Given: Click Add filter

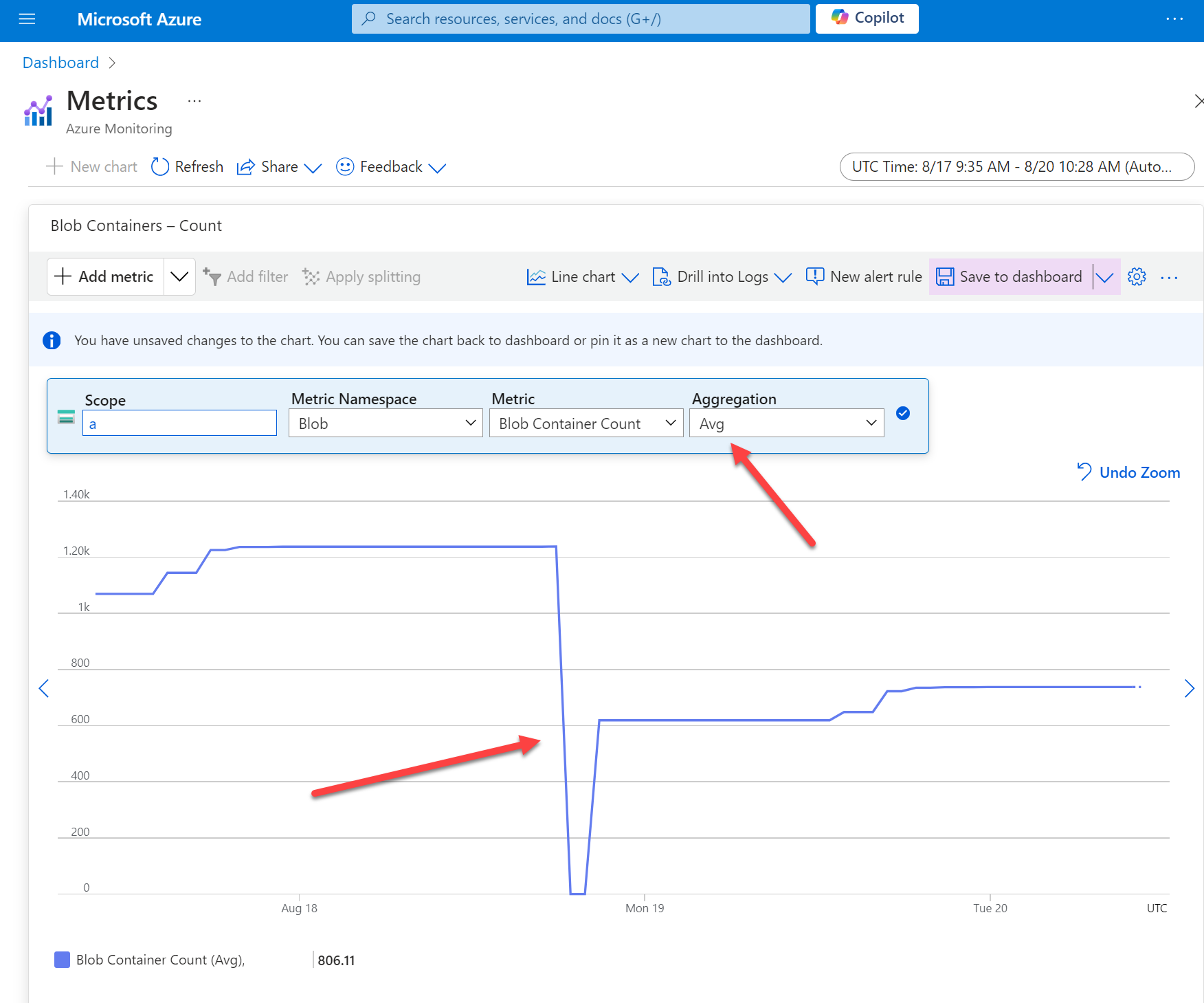Looking at the screenshot, I should click(x=245, y=276).
